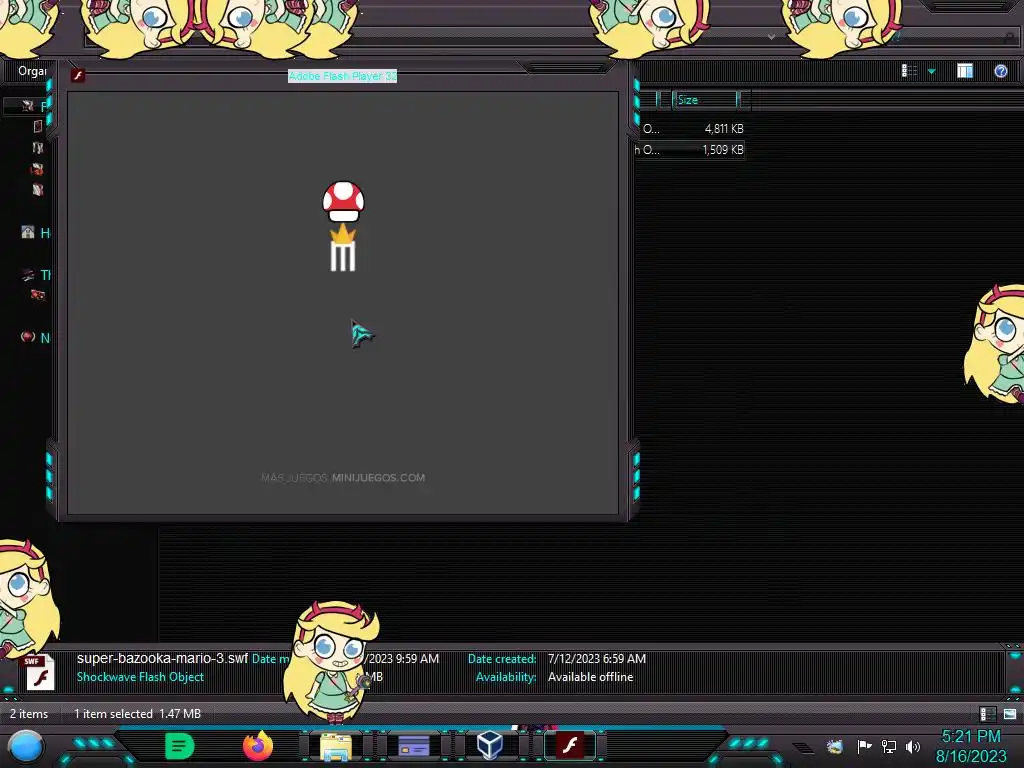Expand the view options dropdown arrow
Image resolution: width=1024 pixels, height=768 pixels.
click(932, 71)
